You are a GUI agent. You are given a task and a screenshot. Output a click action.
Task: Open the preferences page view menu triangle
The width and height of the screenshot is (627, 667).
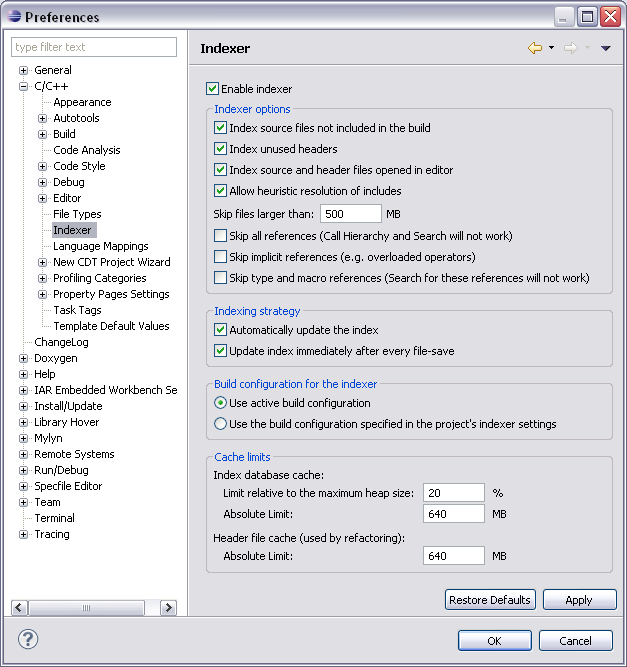606,48
